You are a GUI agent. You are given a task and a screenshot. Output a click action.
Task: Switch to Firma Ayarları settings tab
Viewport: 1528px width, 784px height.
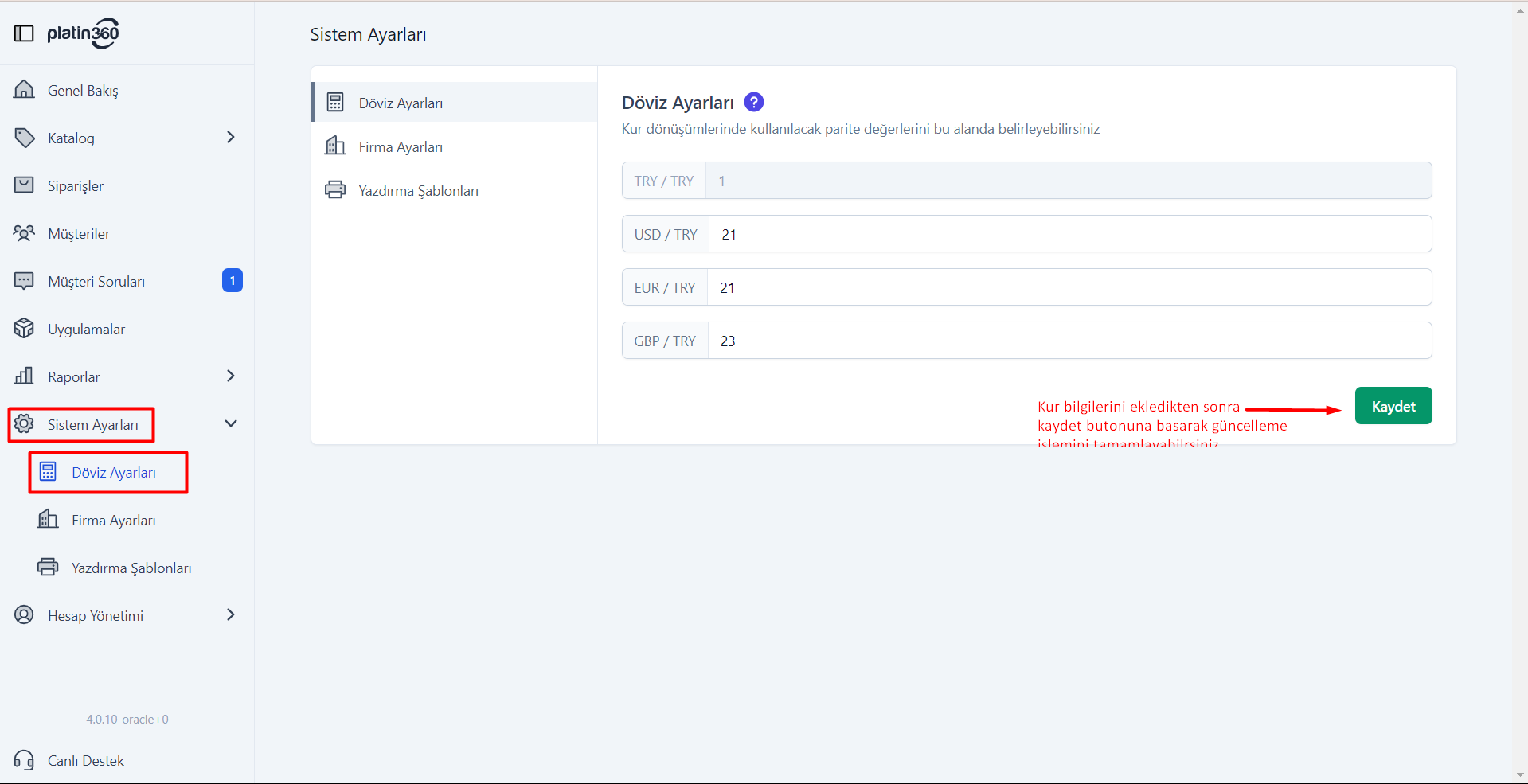point(454,146)
